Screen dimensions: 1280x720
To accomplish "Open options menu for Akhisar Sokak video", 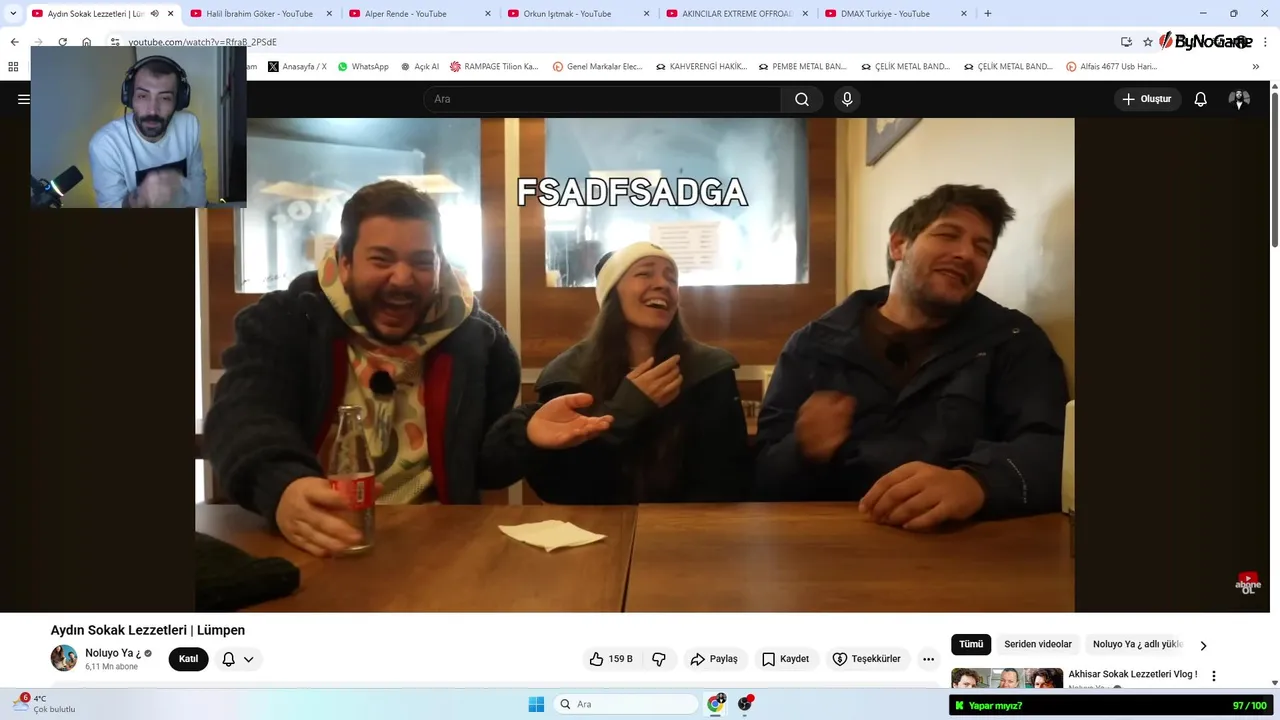I will tap(1214, 676).
